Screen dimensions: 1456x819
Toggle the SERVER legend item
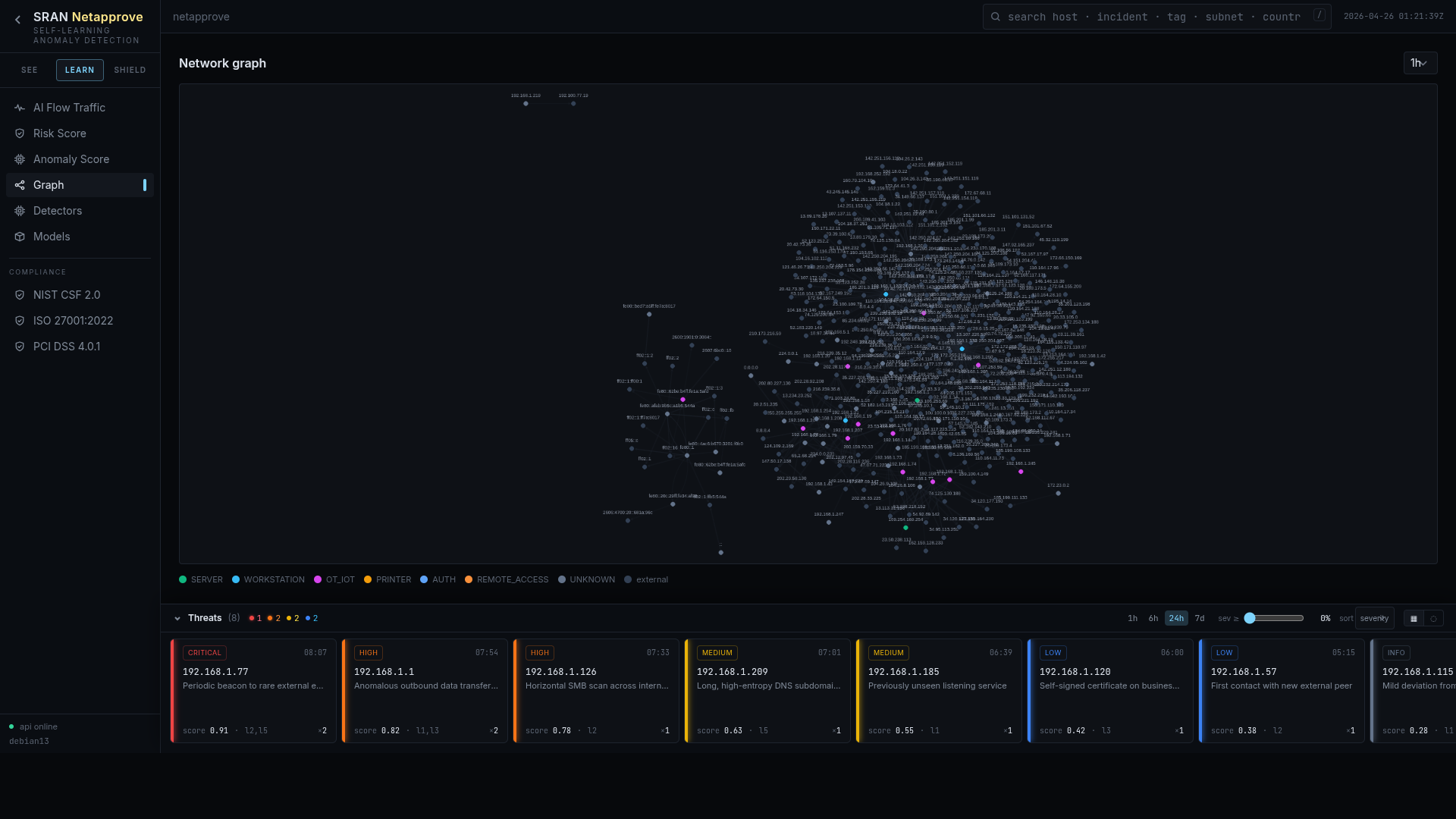[x=200, y=579]
